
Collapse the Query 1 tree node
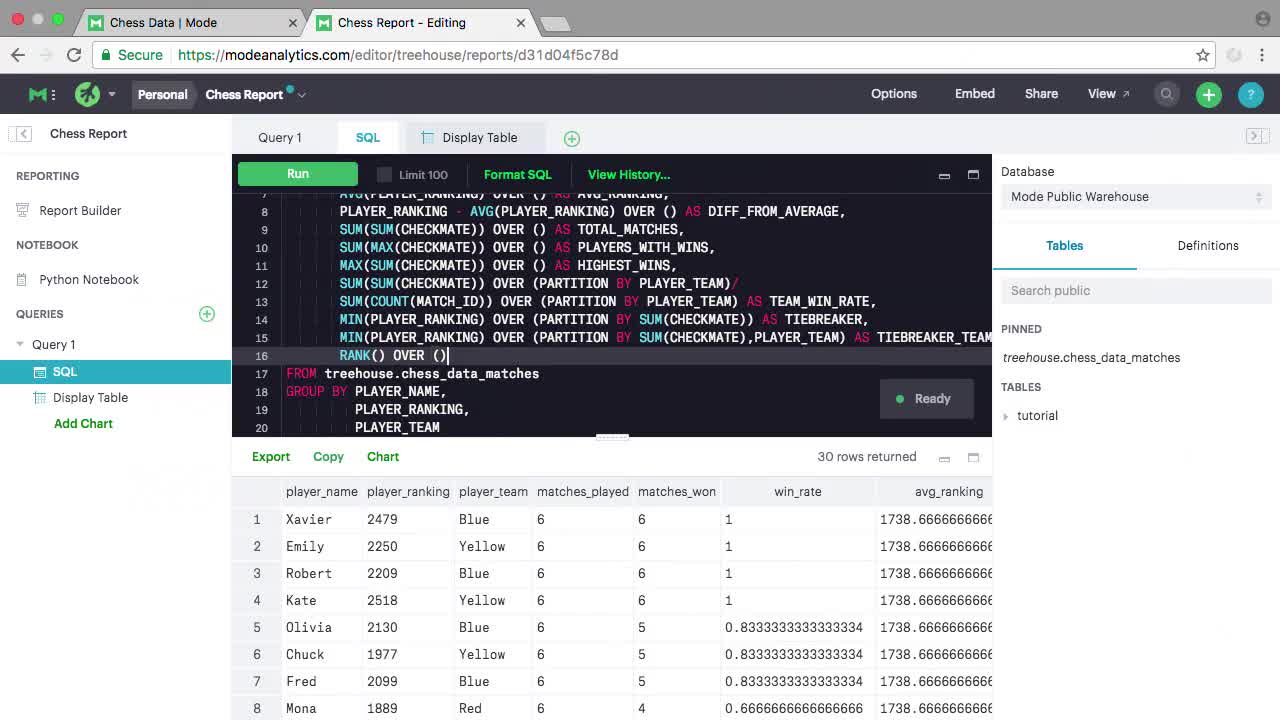click(x=20, y=345)
